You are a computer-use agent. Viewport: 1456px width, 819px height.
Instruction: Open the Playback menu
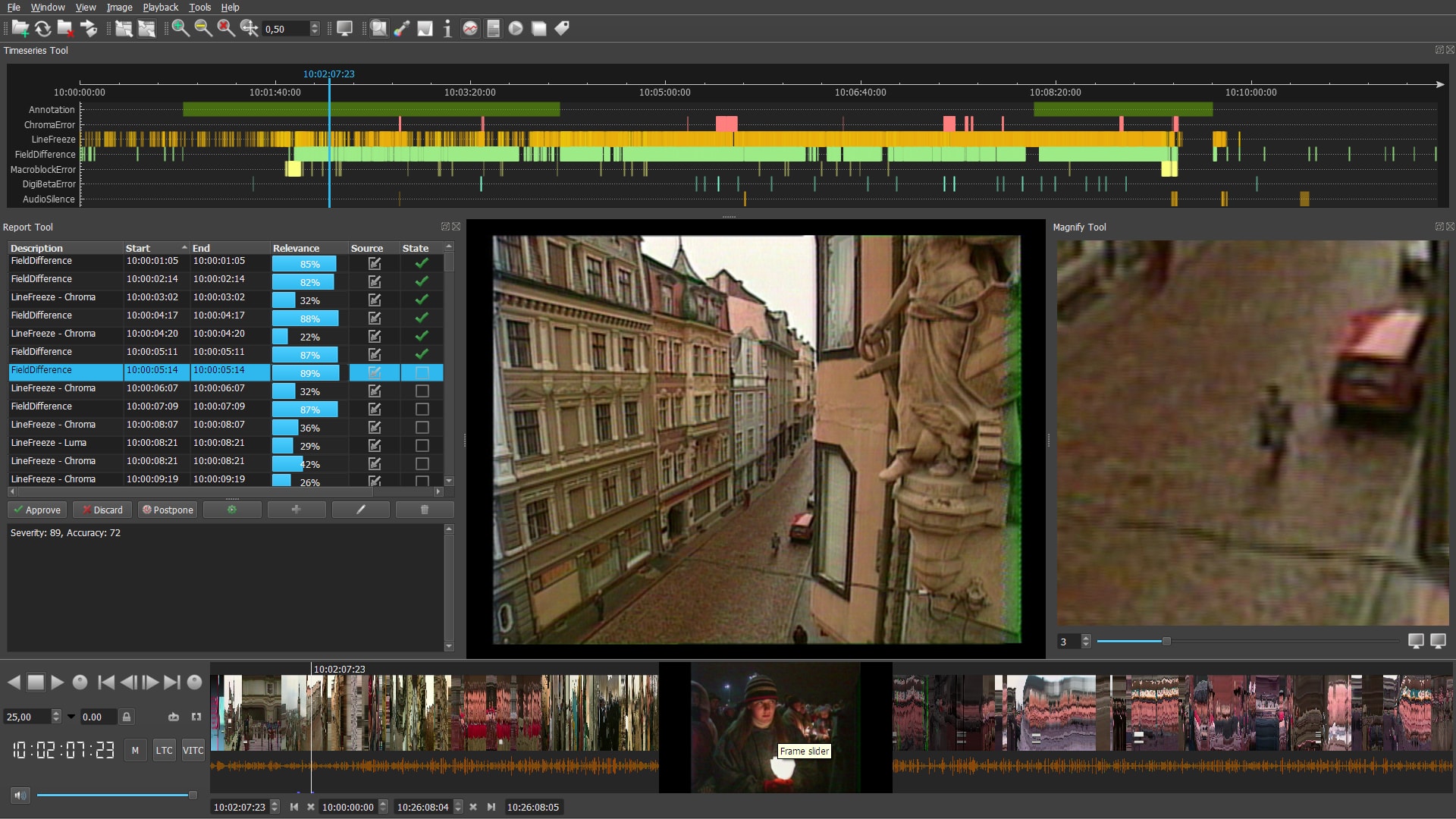160,7
